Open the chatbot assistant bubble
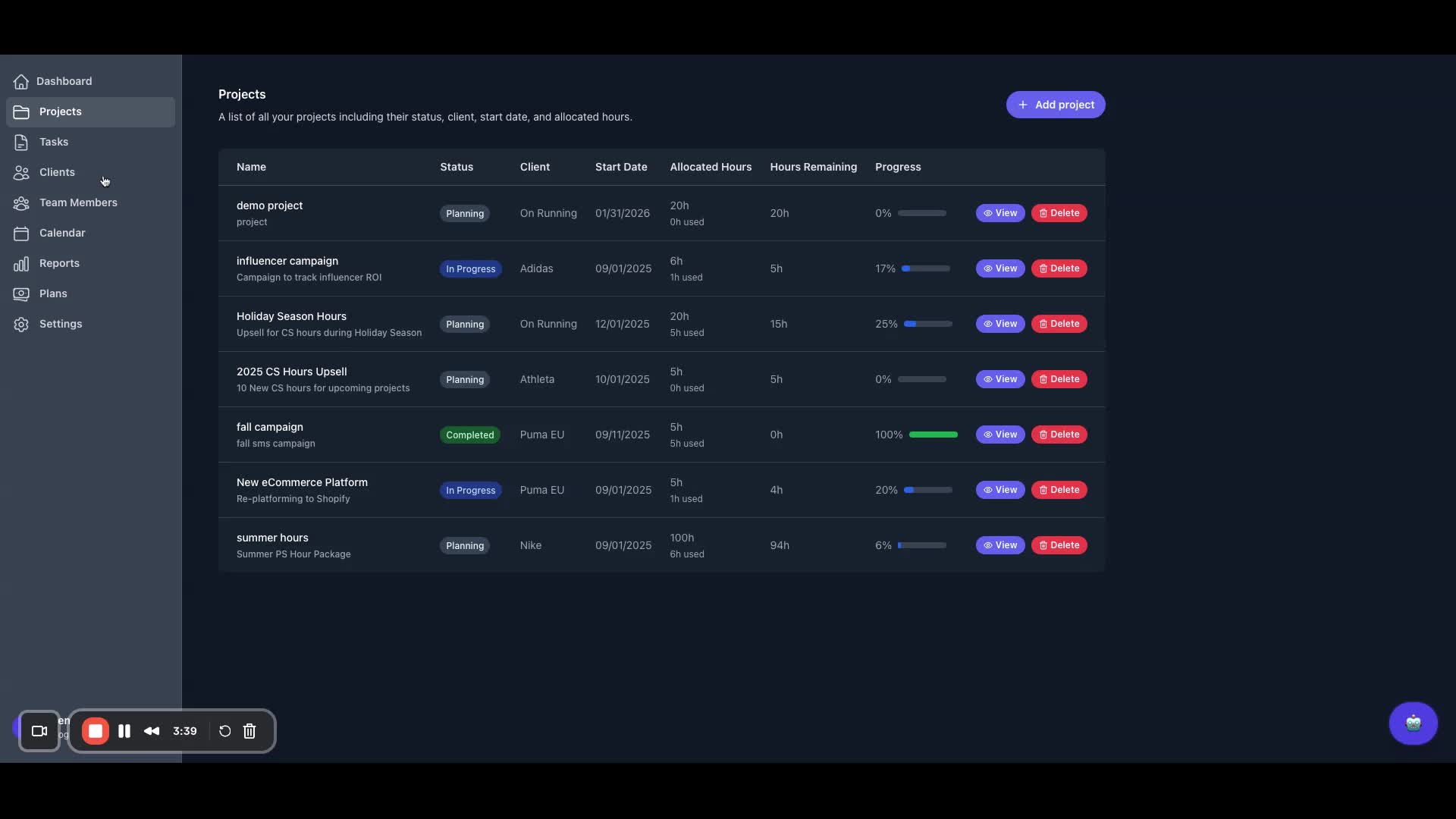This screenshot has width=1456, height=819. coord(1413,723)
